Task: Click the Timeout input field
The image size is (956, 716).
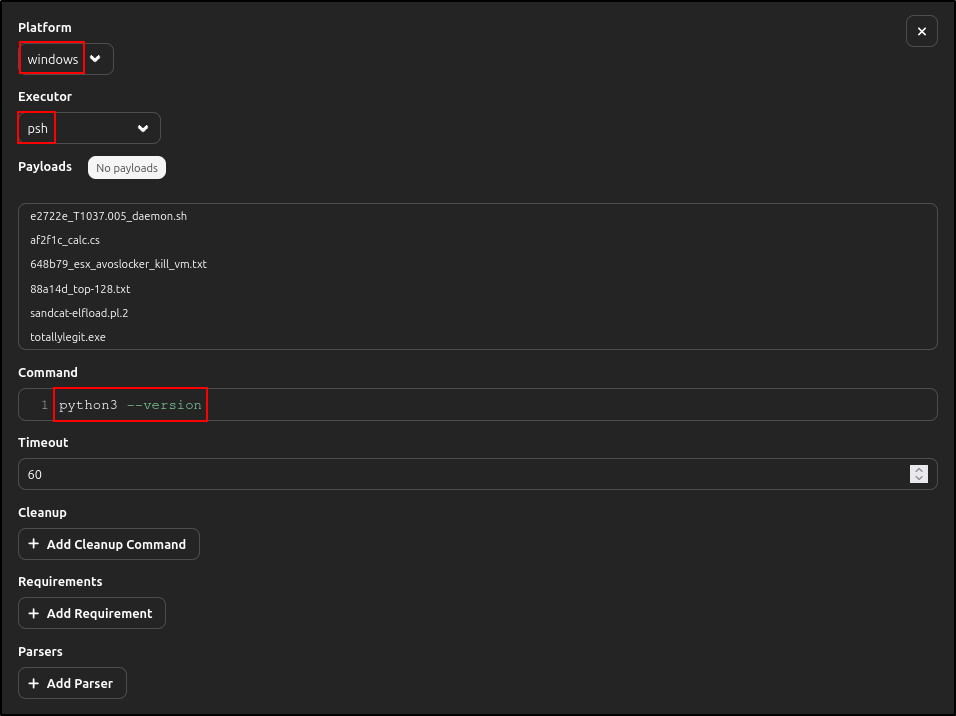Action: tap(477, 474)
